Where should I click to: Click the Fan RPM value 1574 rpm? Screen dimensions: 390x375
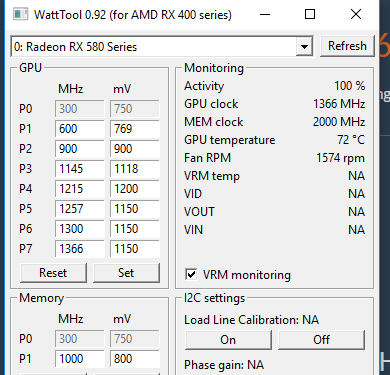point(340,158)
